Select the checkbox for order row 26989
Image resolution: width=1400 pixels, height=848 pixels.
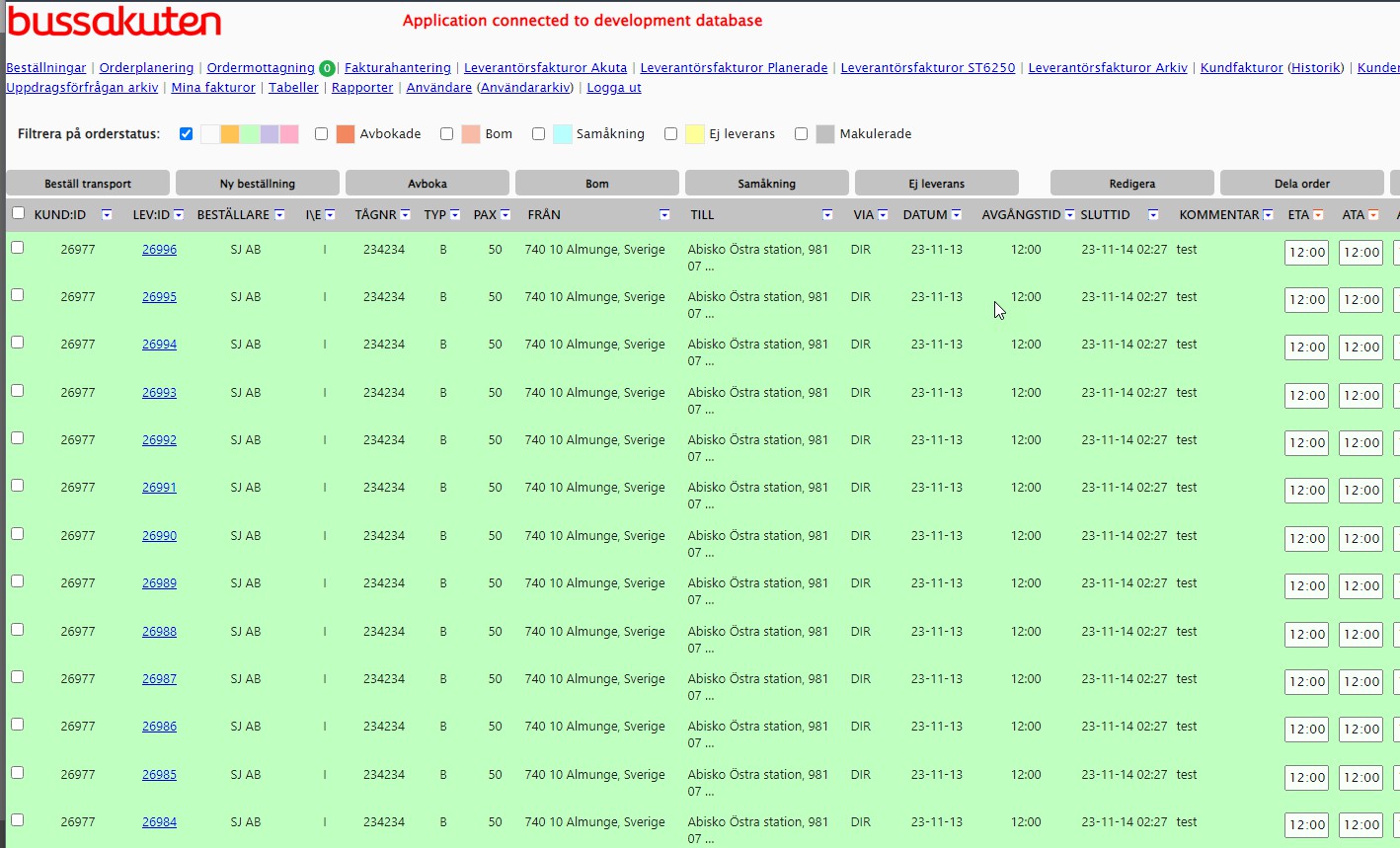17,581
